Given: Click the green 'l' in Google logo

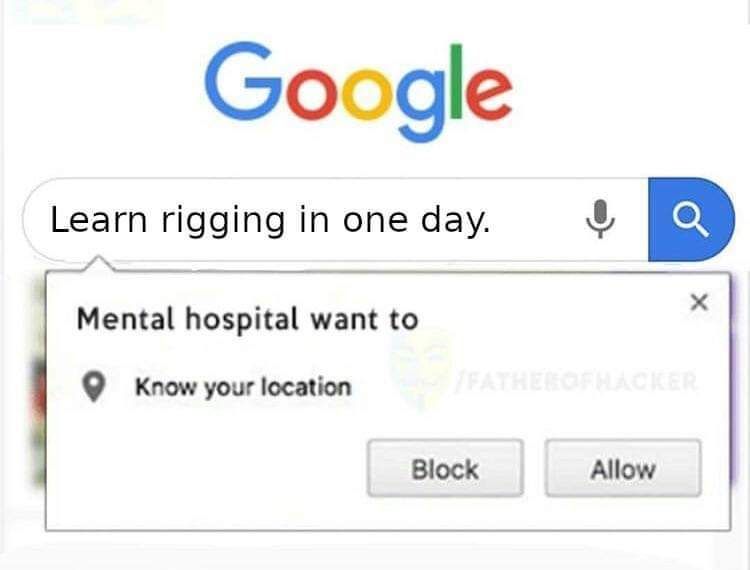Looking at the screenshot, I should (456, 81).
